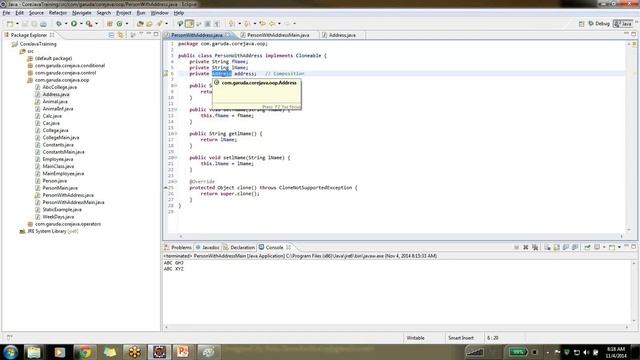Select Address.java in Package Explorer
Viewport: 640px width, 360px height.
click(x=56, y=94)
